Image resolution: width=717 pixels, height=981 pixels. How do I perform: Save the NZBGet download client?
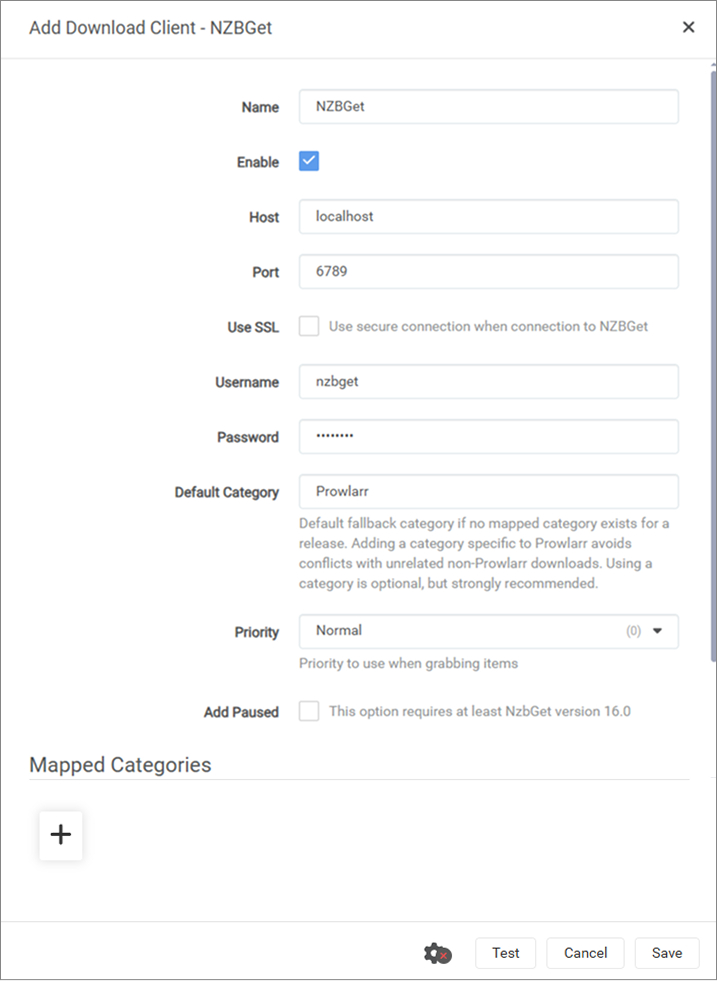666,953
